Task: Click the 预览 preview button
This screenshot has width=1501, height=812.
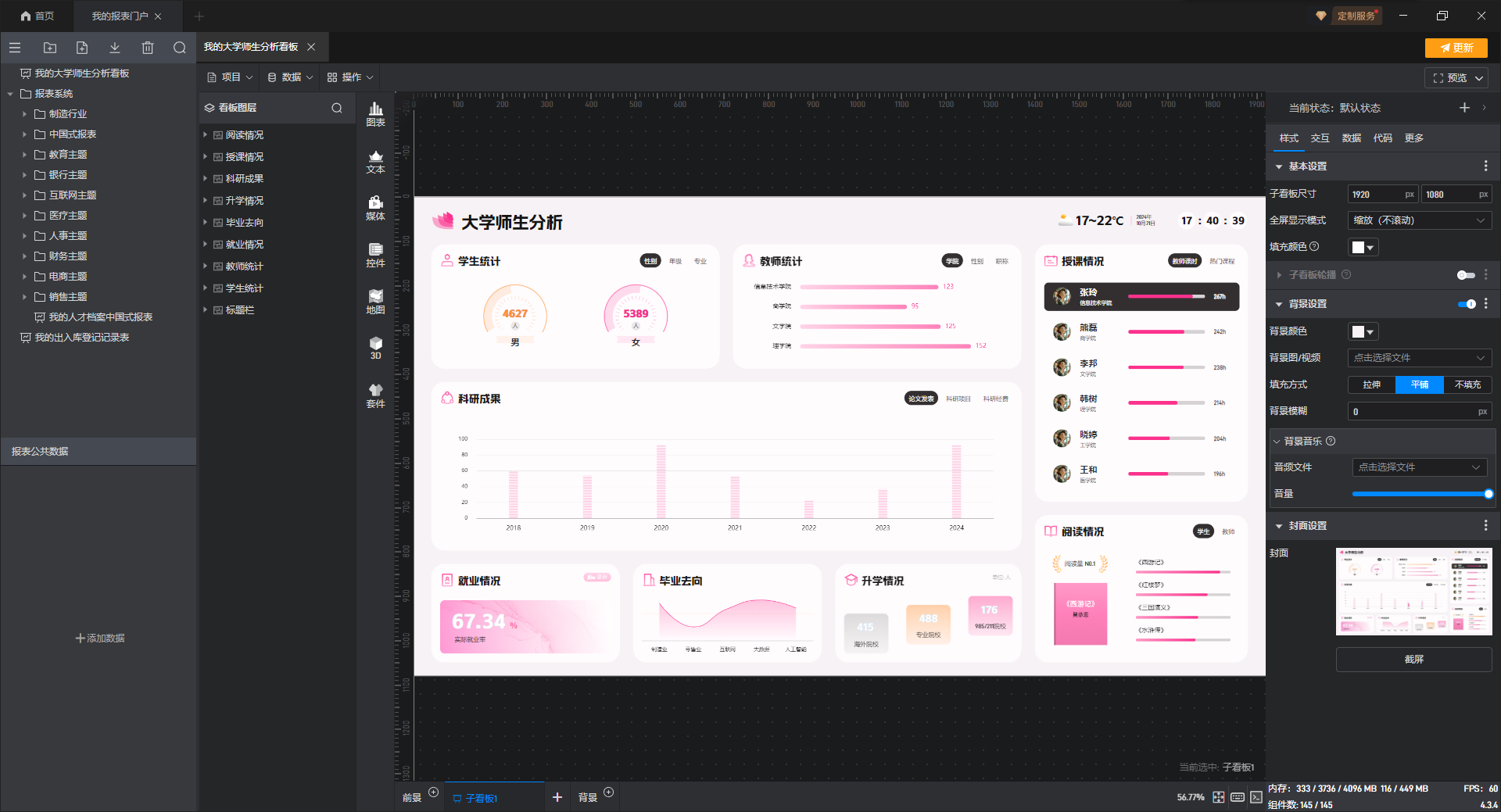Action: coord(1449,78)
